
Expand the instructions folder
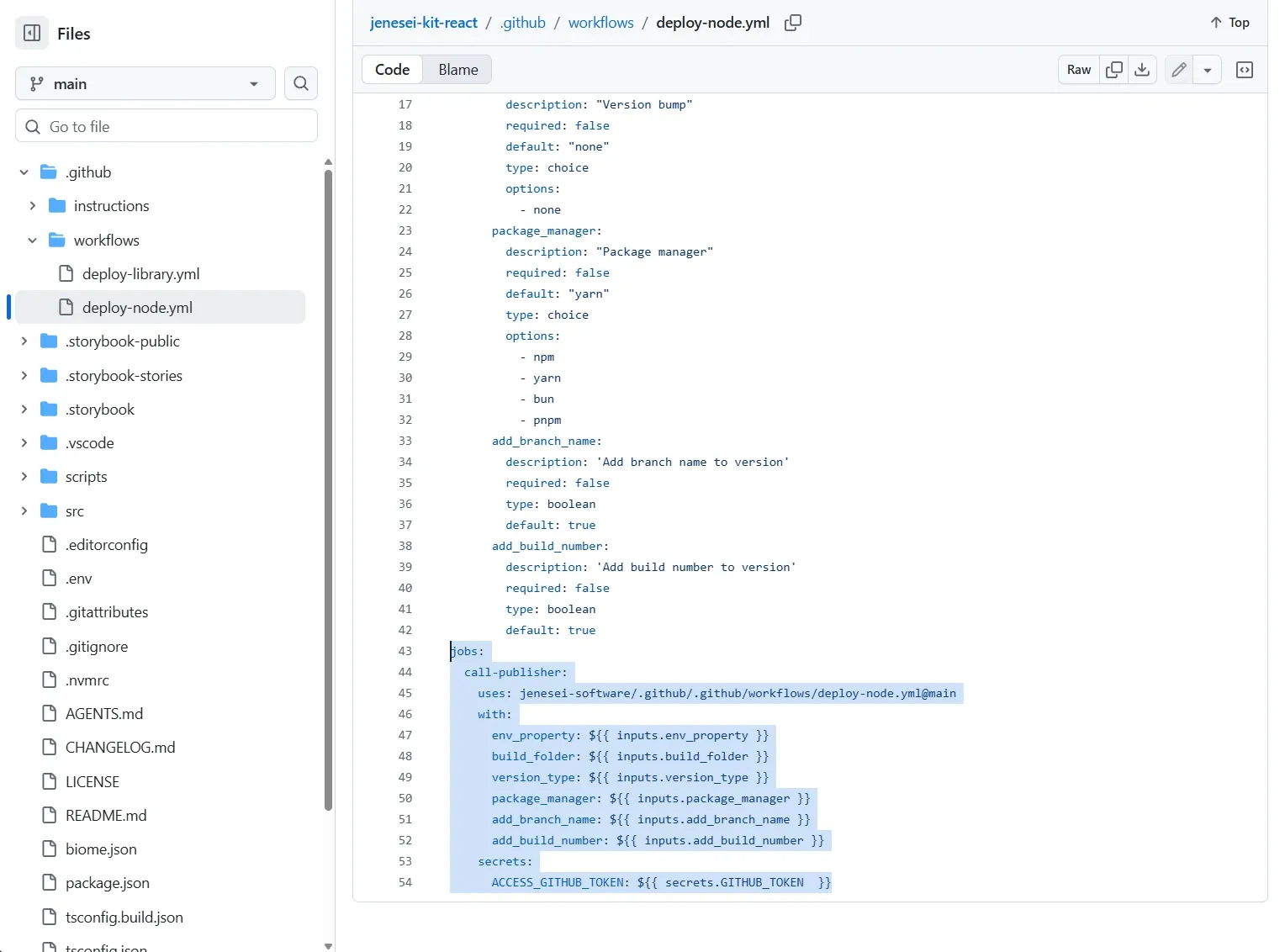32,206
